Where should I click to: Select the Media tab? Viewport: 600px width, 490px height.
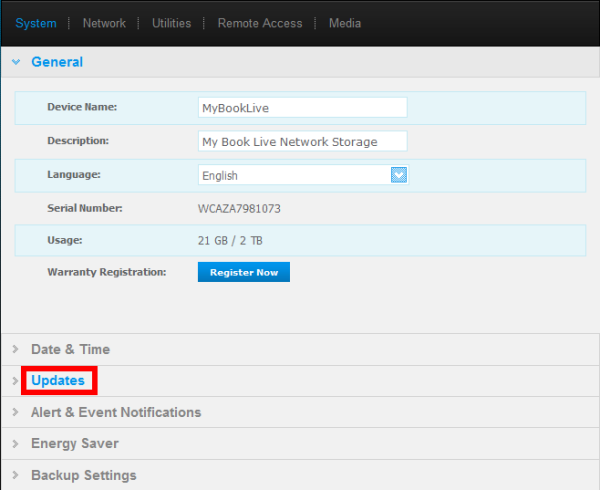345,23
